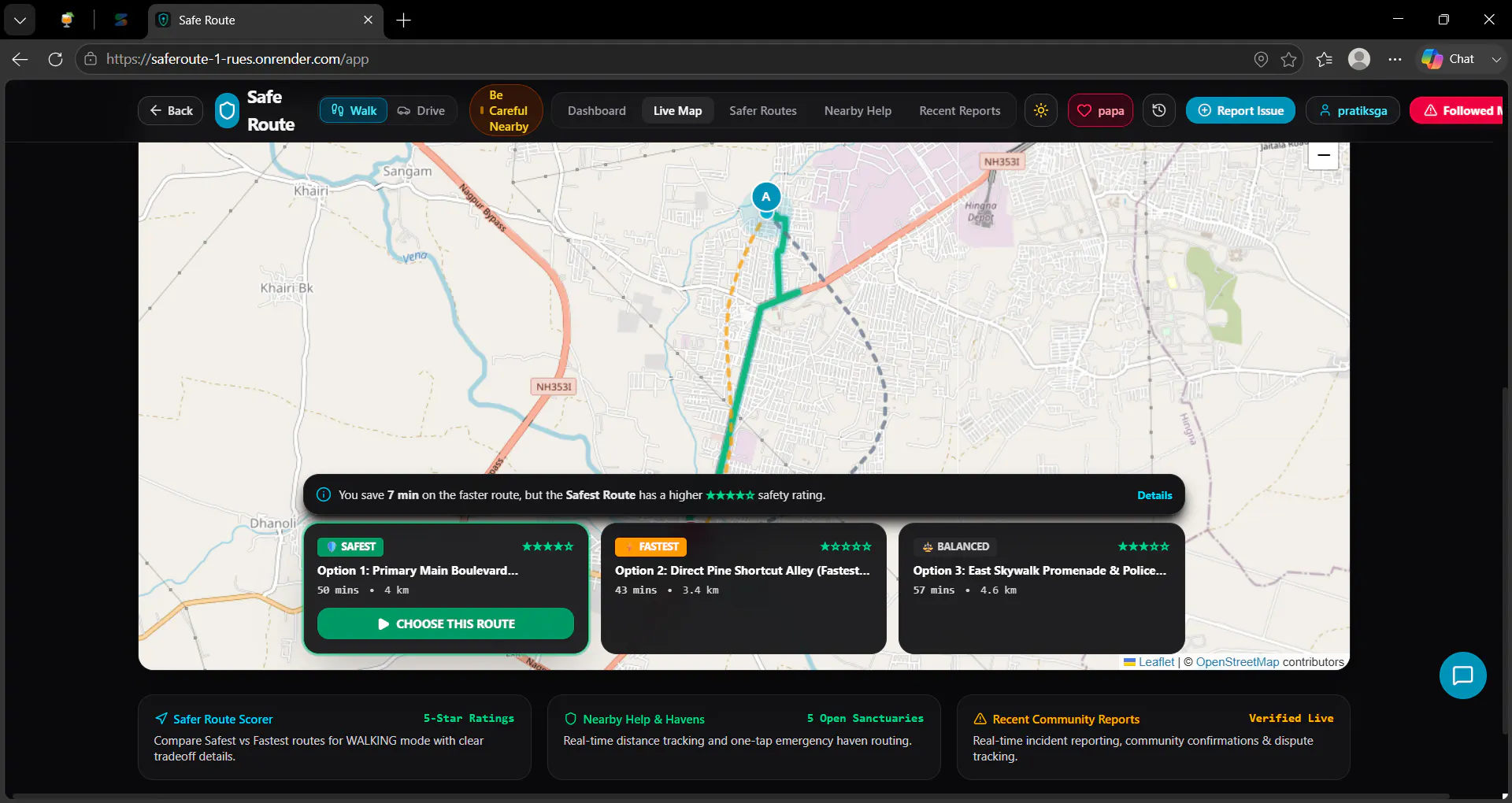The image size is (1512, 803).
Task: Click the BALANCED badge on Option 3
Action: [955, 546]
